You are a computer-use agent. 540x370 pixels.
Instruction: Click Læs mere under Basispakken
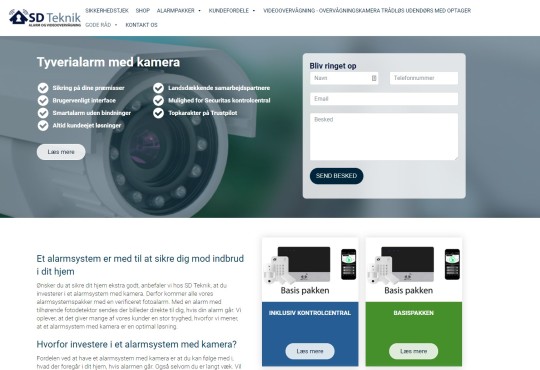pos(414,351)
